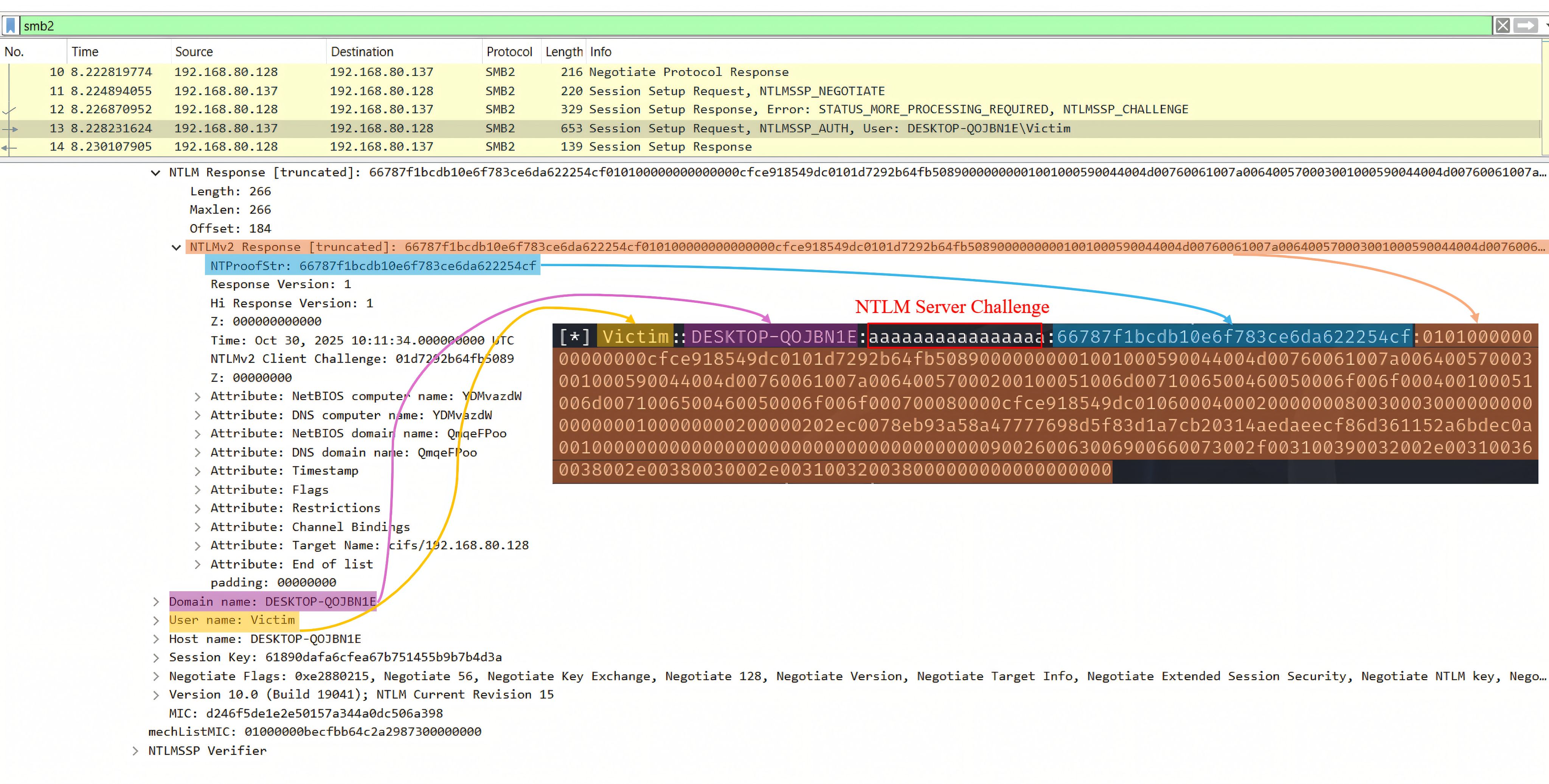This screenshot has height=784, width=1549.
Task: Click the Destination column header
Action: (x=362, y=52)
